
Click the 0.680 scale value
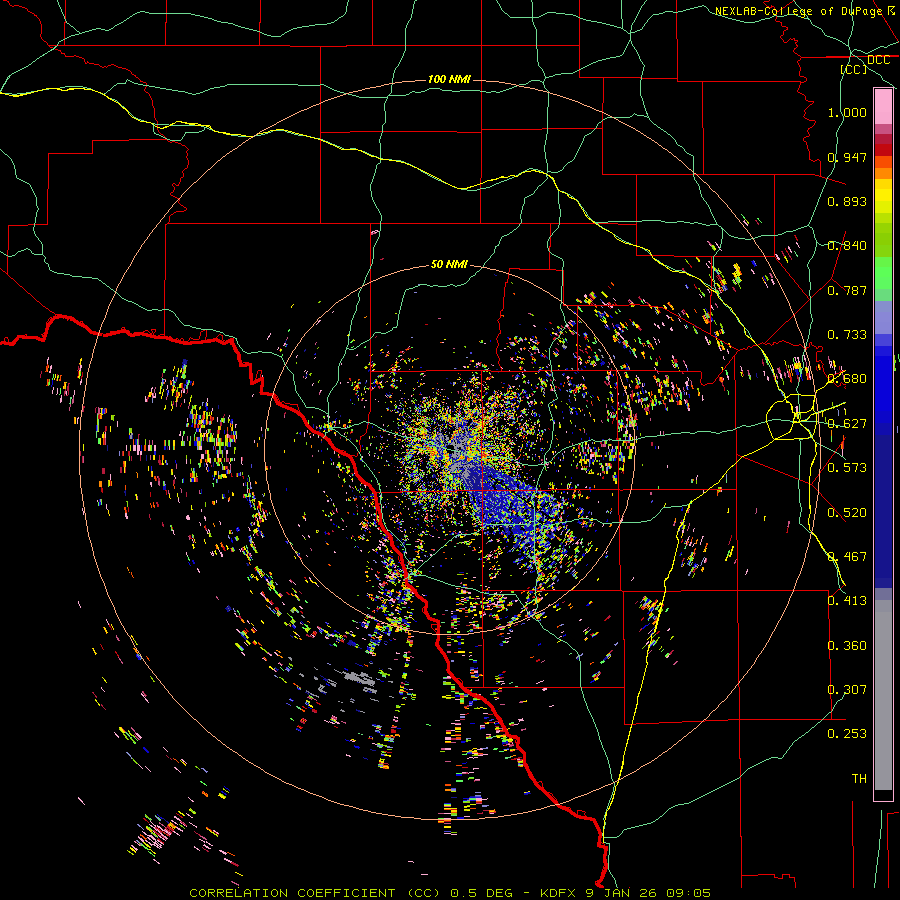tap(847, 379)
